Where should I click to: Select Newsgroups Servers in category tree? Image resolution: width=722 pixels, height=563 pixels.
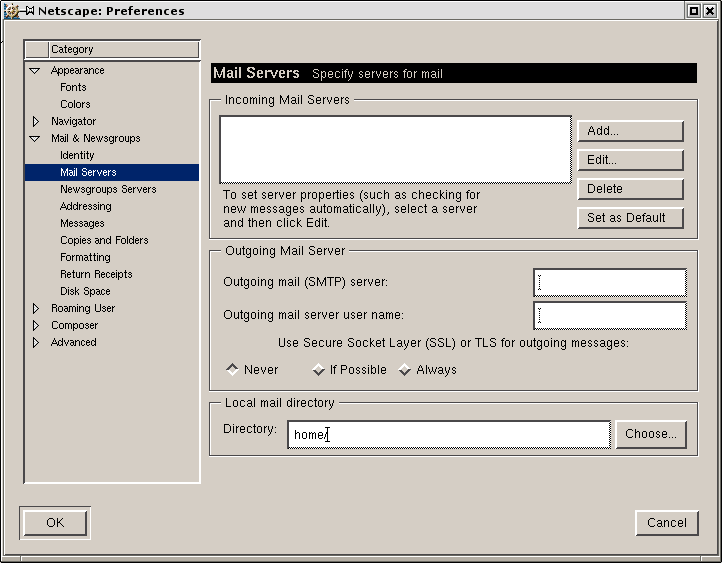coord(108,190)
